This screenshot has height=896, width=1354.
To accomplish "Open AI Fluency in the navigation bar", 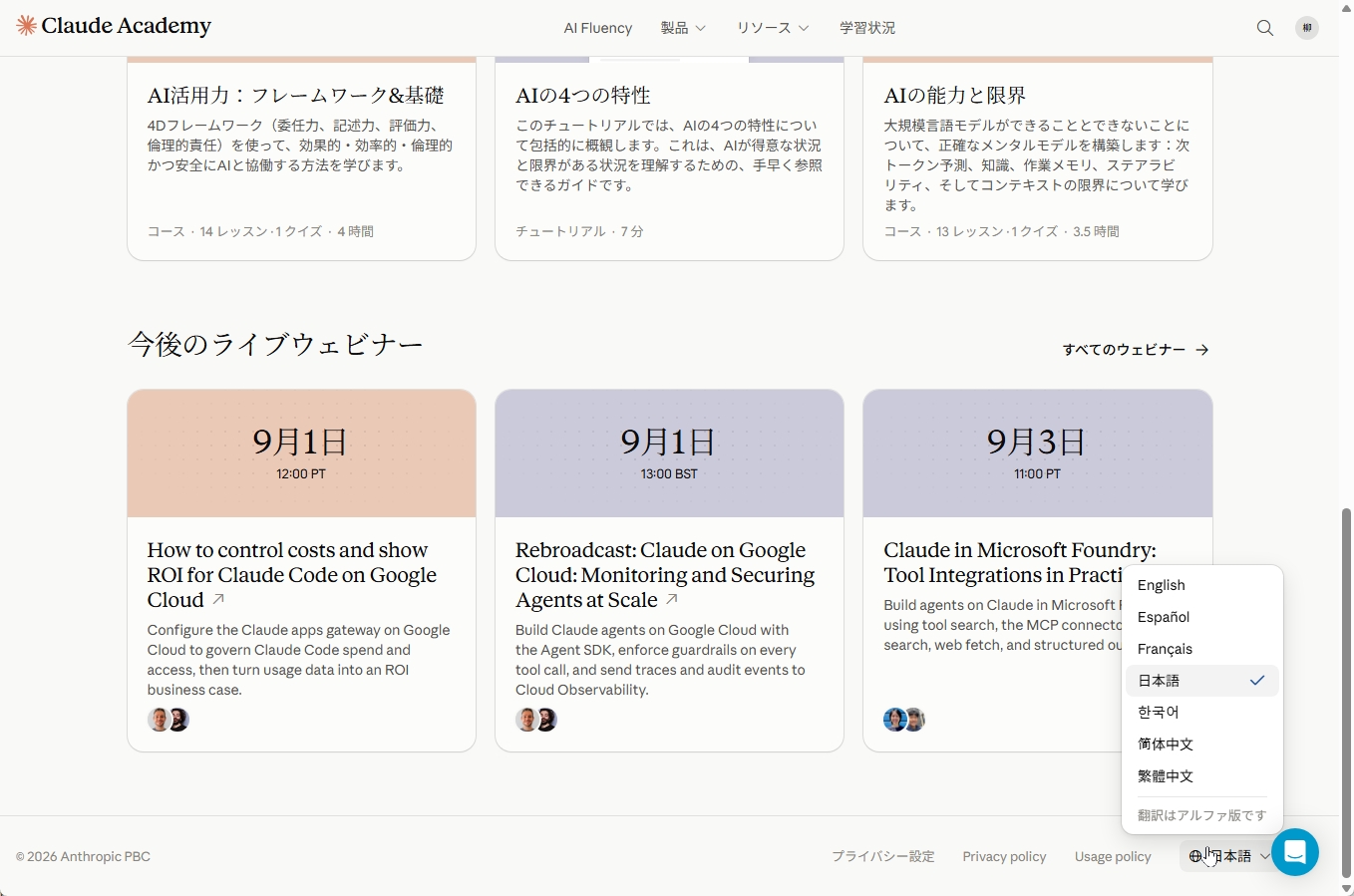I will 598,28.
